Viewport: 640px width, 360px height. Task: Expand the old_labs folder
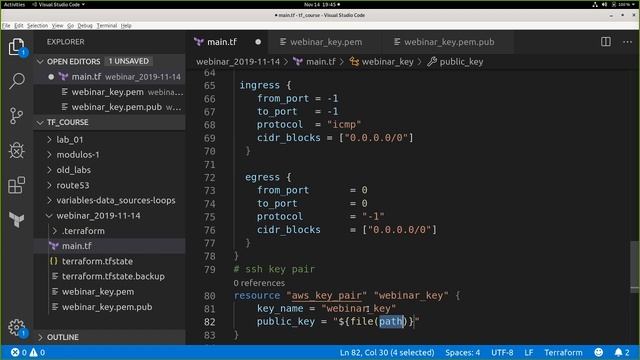point(49,170)
